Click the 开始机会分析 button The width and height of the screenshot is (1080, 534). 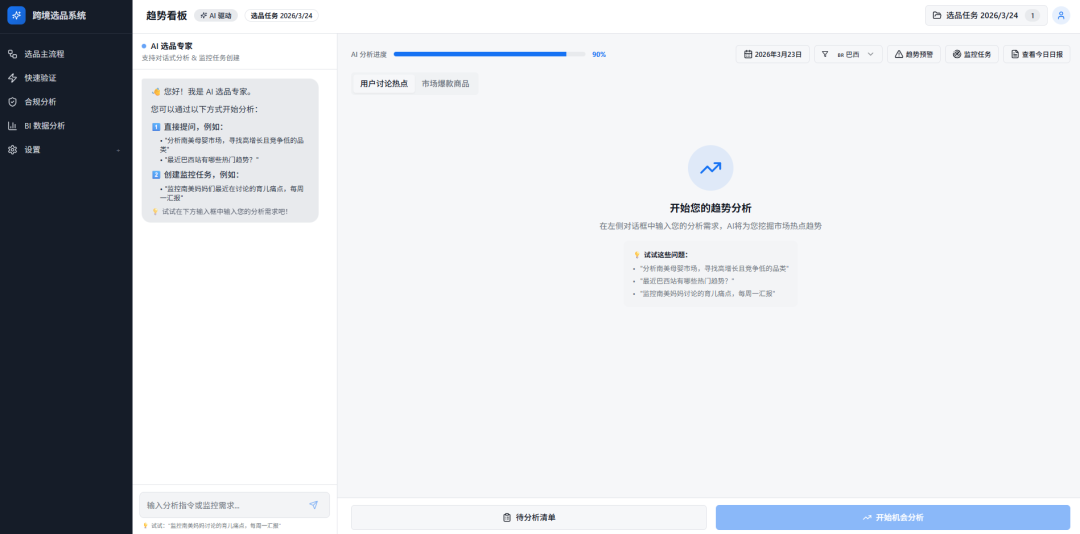click(893, 517)
